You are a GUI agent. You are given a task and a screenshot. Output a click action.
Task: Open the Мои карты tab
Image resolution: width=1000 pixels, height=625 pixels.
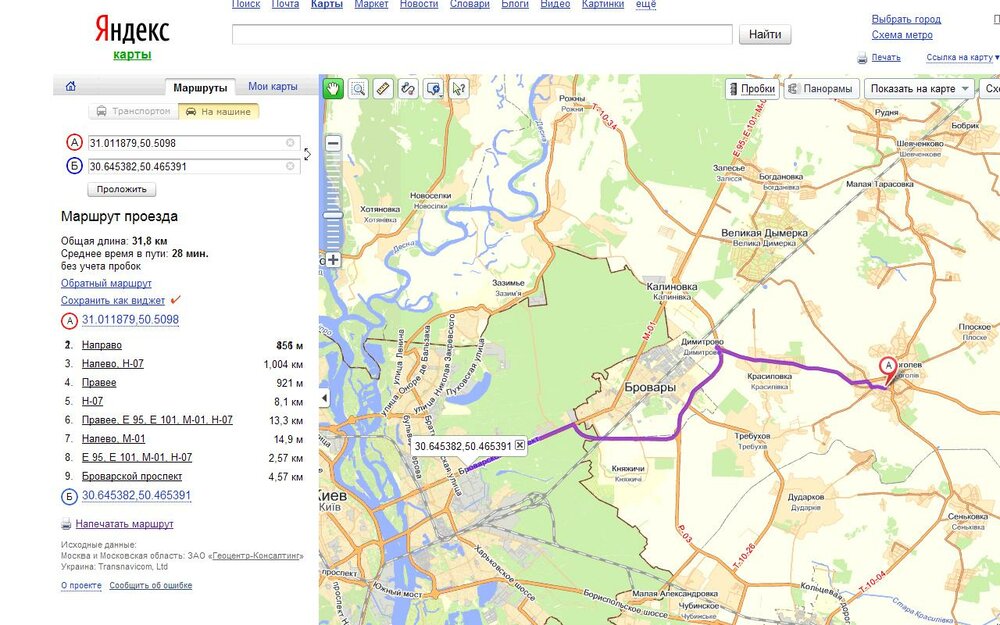[272, 87]
